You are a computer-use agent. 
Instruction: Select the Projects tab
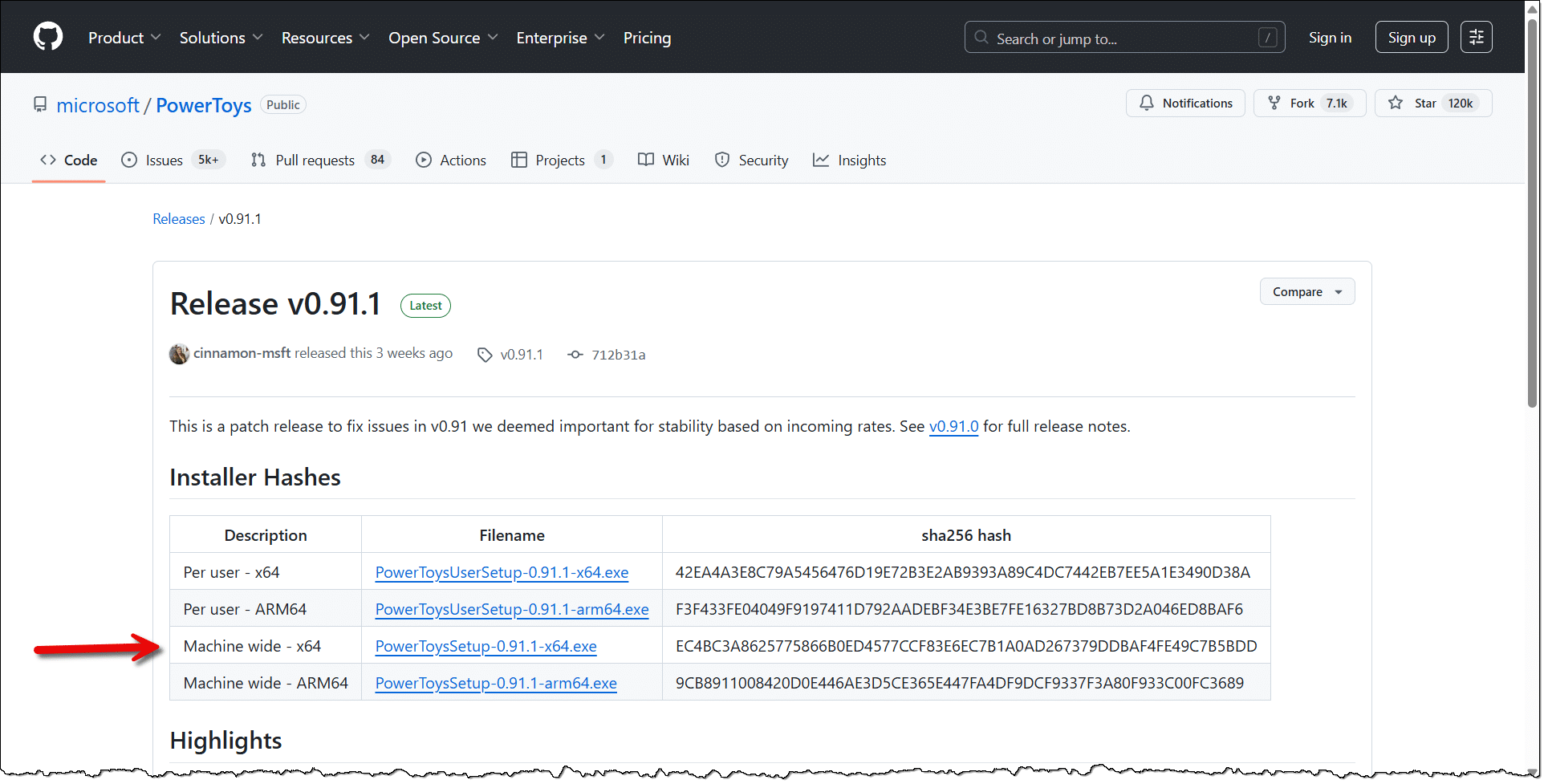click(x=562, y=160)
